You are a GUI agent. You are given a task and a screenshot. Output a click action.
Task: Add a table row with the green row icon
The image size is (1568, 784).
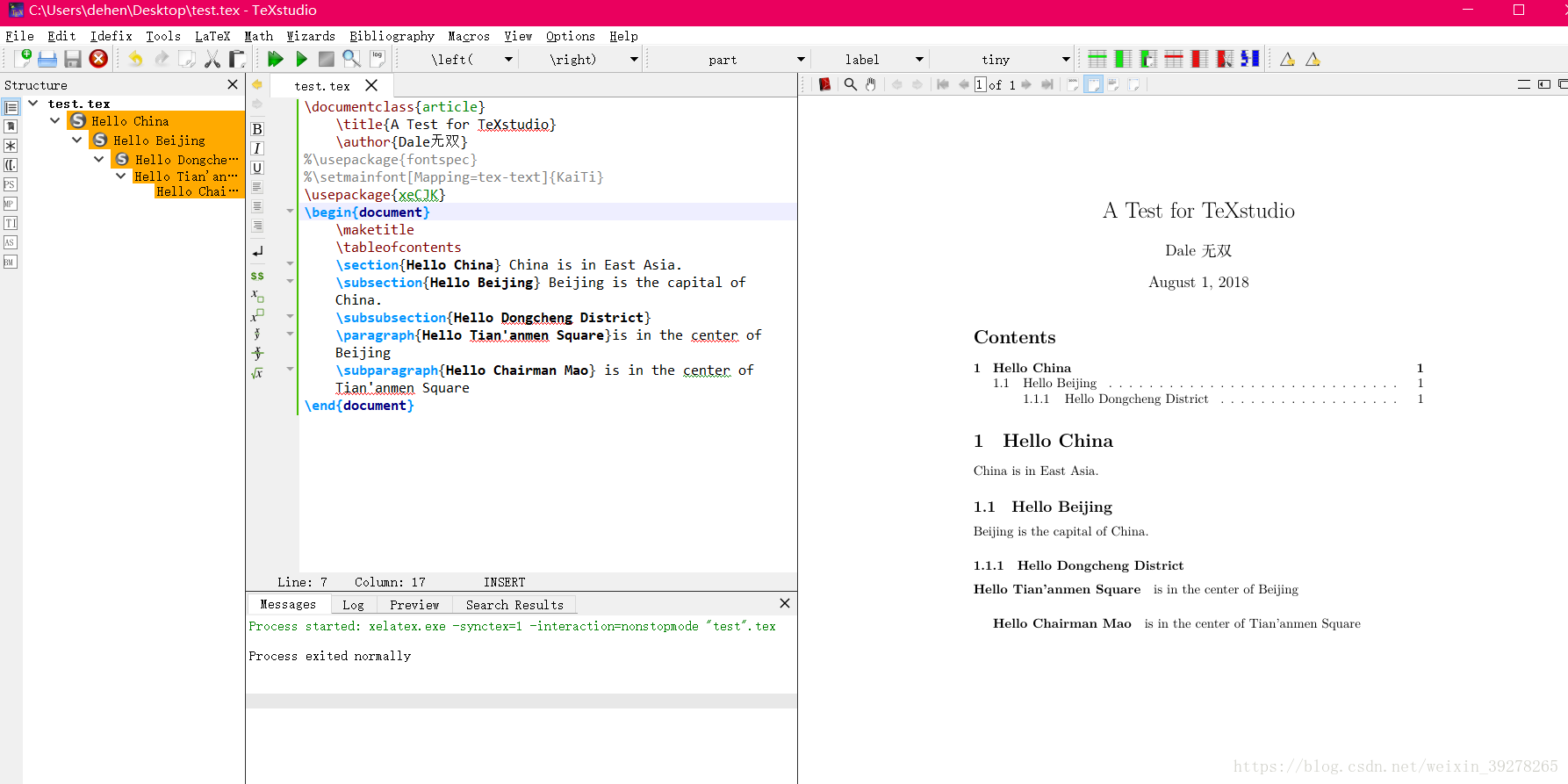(x=1097, y=59)
